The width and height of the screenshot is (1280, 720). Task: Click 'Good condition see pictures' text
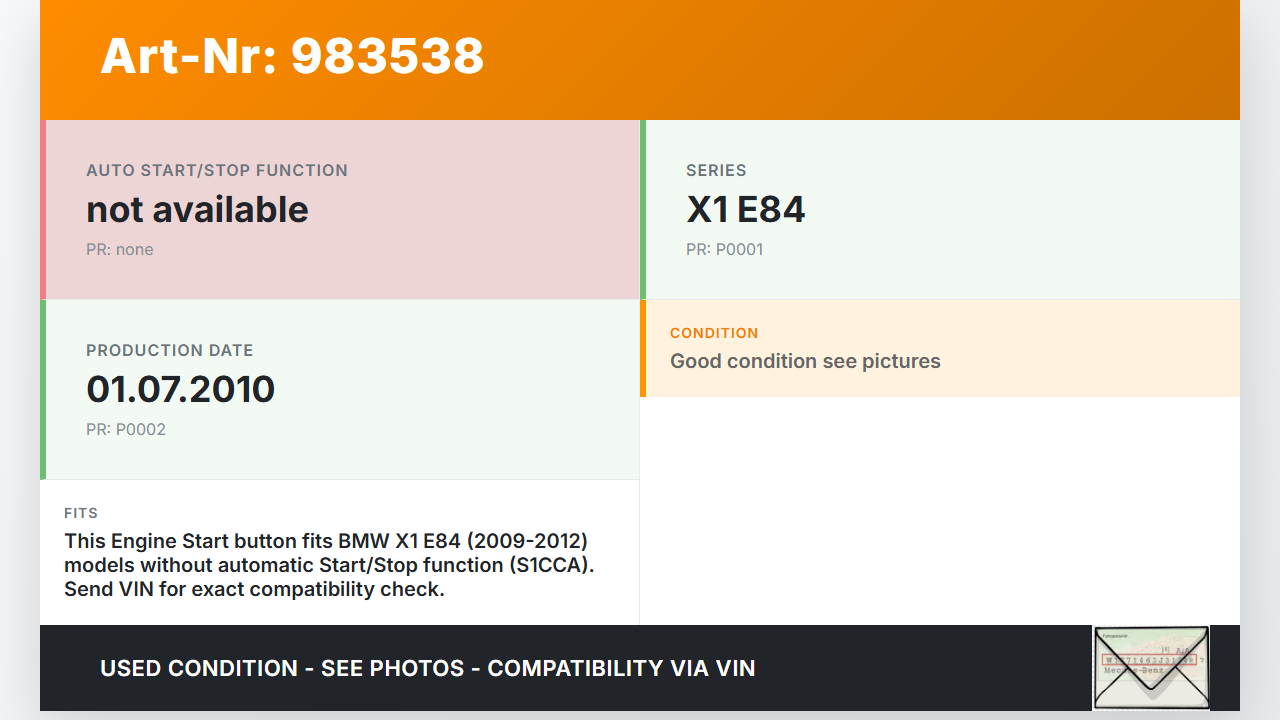pyautogui.click(x=805, y=361)
